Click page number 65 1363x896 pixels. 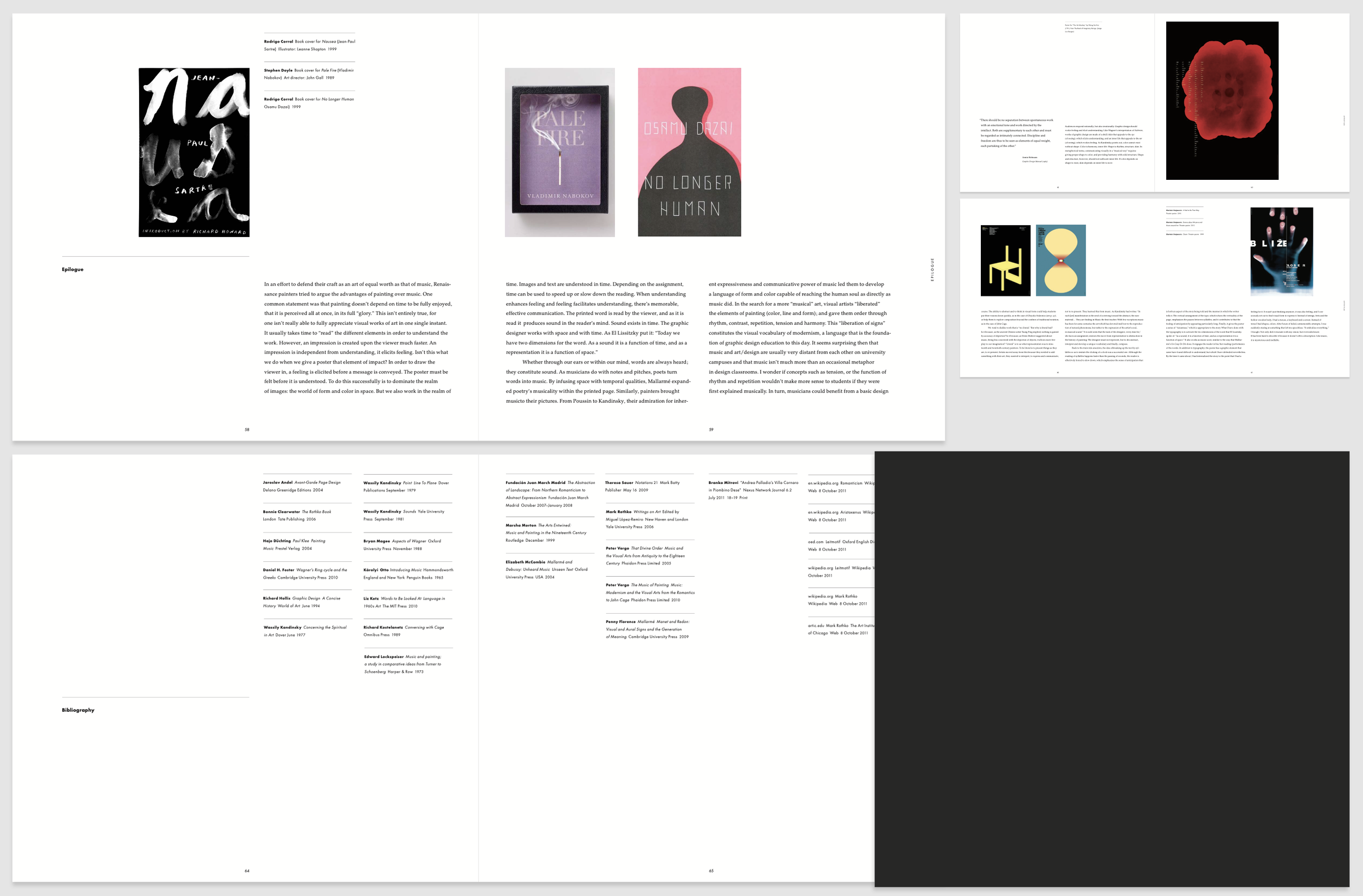pyautogui.click(x=711, y=870)
